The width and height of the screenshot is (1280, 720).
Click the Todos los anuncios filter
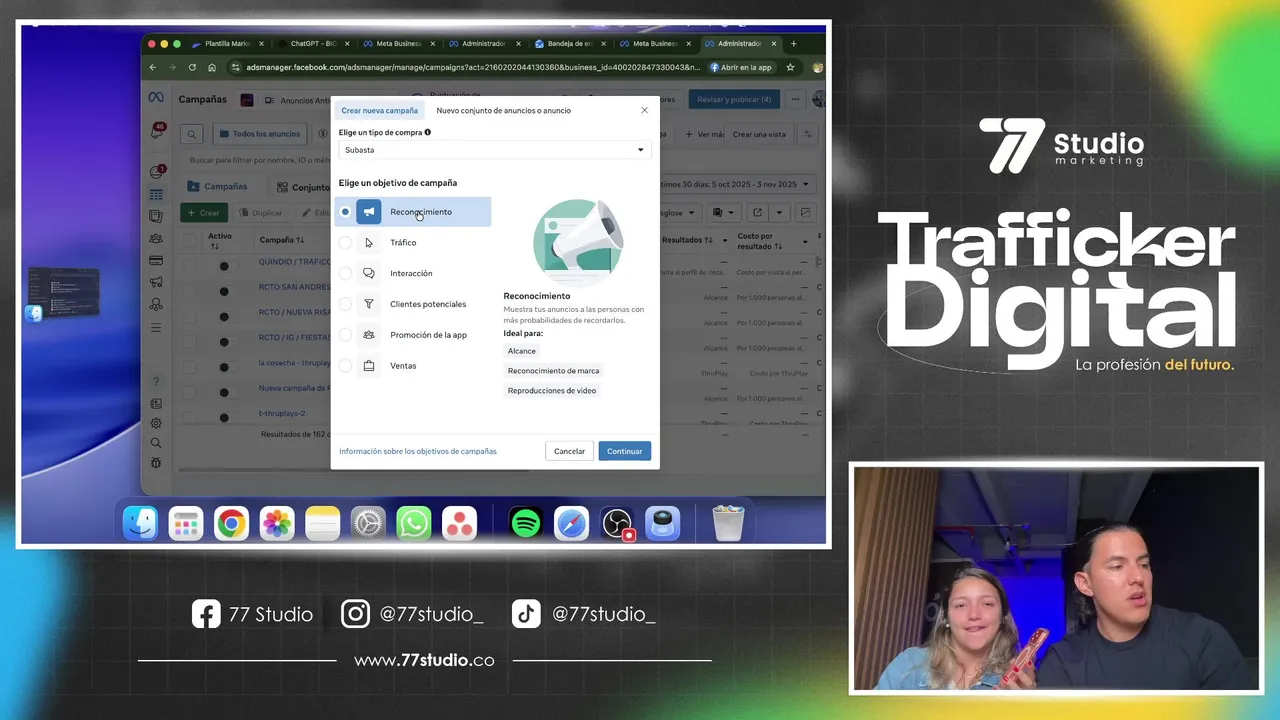tap(258, 134)
